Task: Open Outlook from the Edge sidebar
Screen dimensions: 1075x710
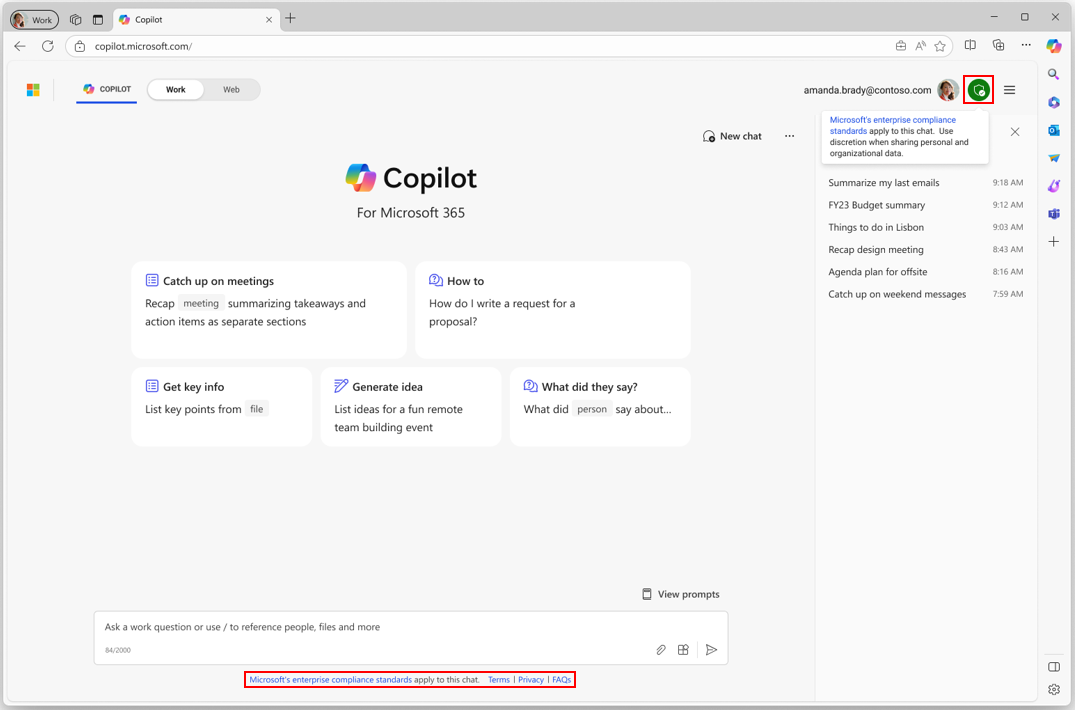Action: click(x=1054, y=130)
